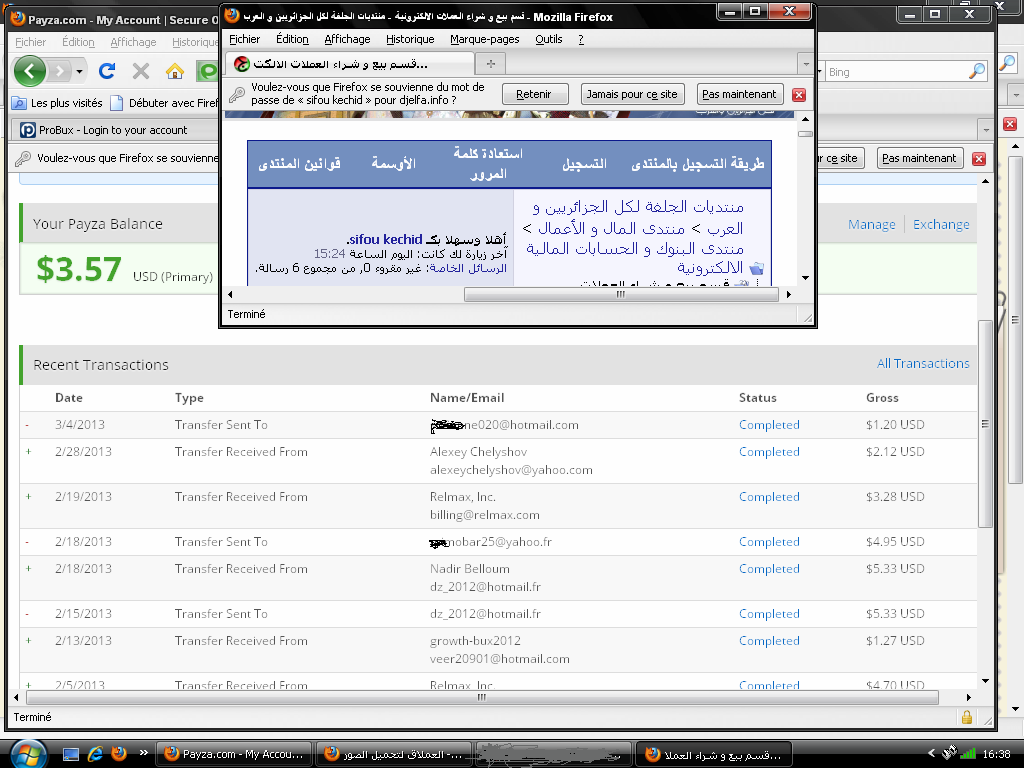
Task: Click front window's vertical scrollbar down arrow
Action: pyautogui.click(x=805, y=278)
